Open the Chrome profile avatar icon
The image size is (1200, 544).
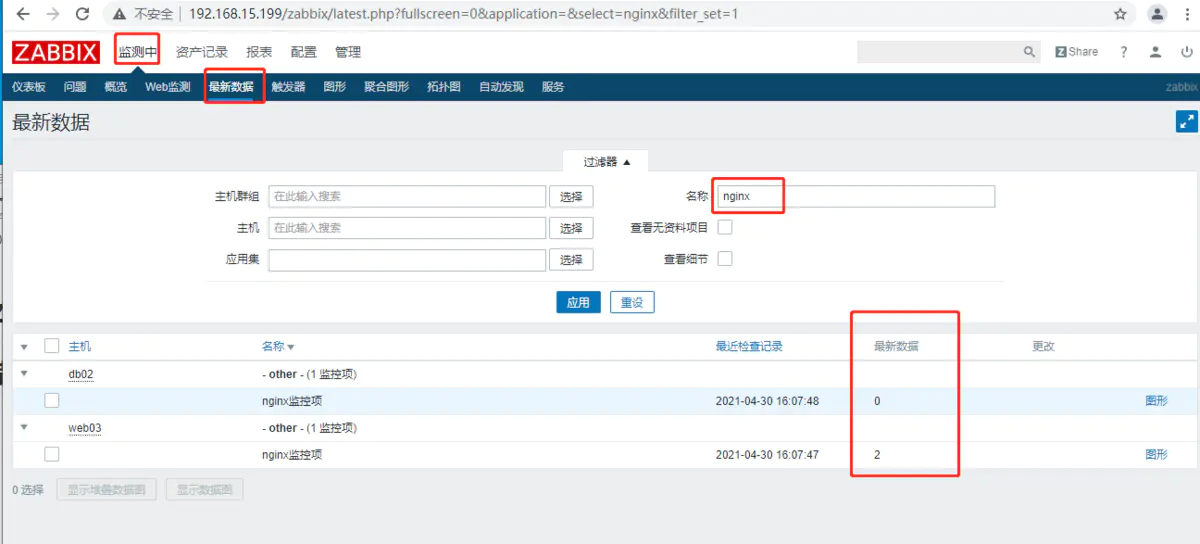coord(1157,15)
